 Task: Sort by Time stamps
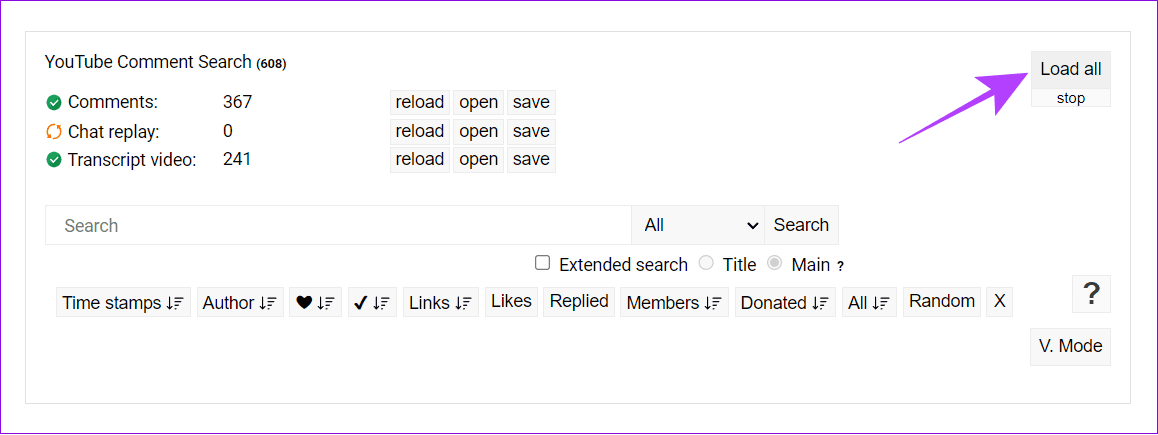[123, 302]
